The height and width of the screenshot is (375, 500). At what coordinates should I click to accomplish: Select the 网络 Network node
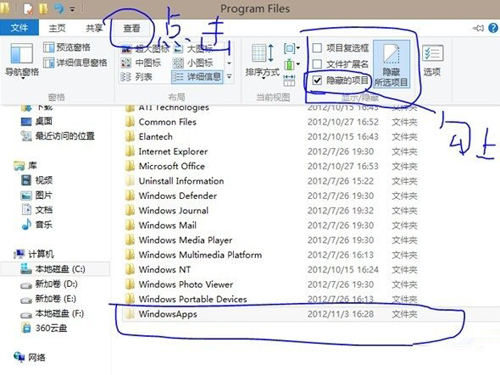(29, 358)
